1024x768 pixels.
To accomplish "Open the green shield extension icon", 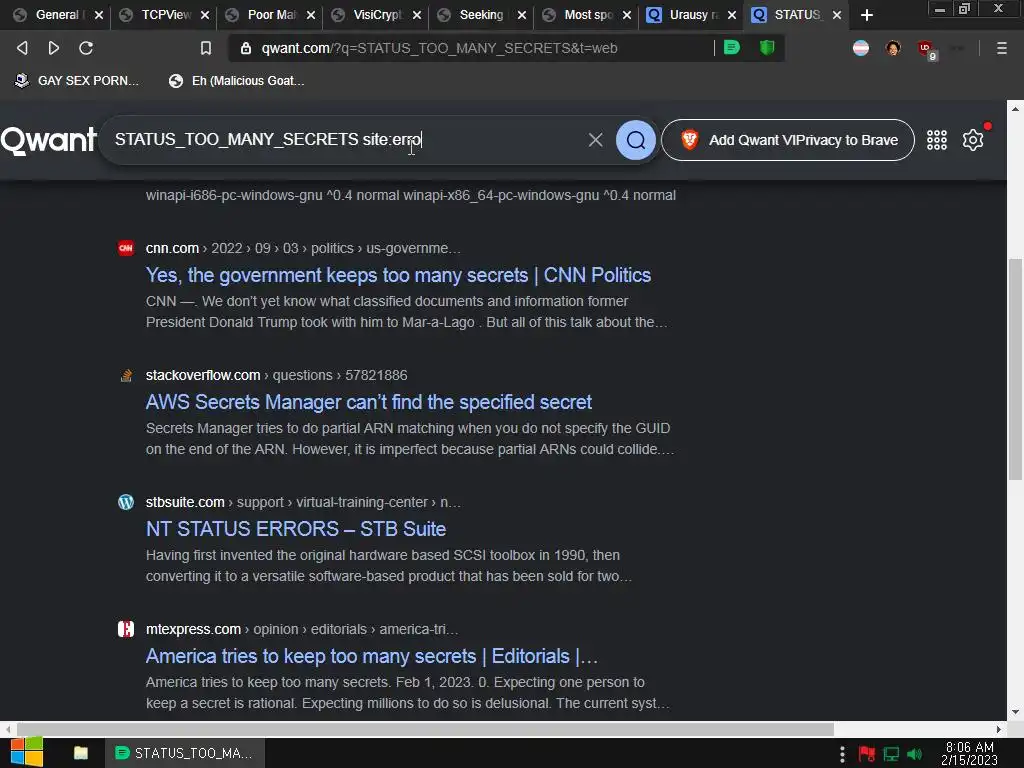I will coord(767,48).
